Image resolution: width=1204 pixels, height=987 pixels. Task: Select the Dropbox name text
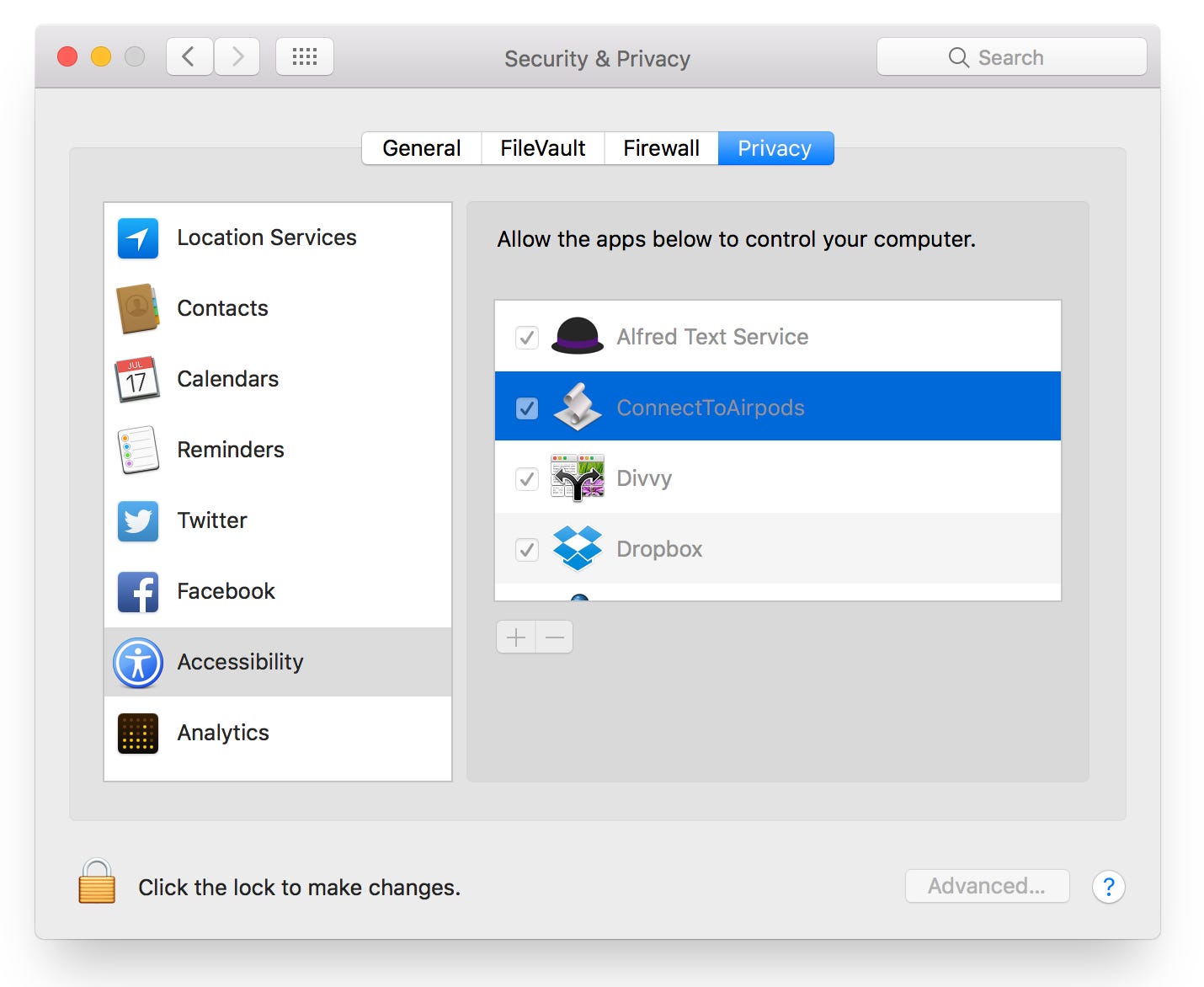659,549
